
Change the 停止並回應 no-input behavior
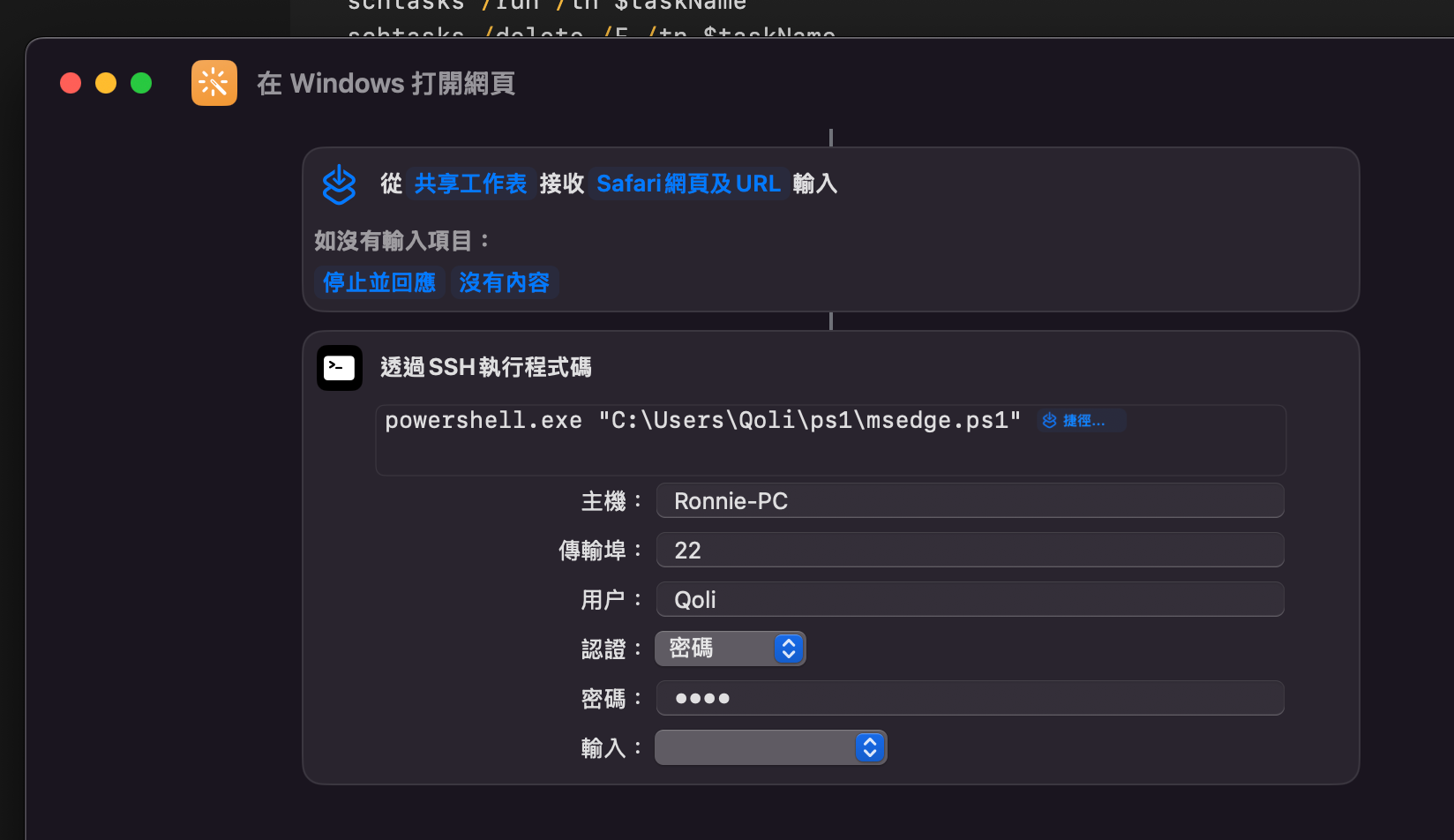pyautogui.click(x=379, y=282)
